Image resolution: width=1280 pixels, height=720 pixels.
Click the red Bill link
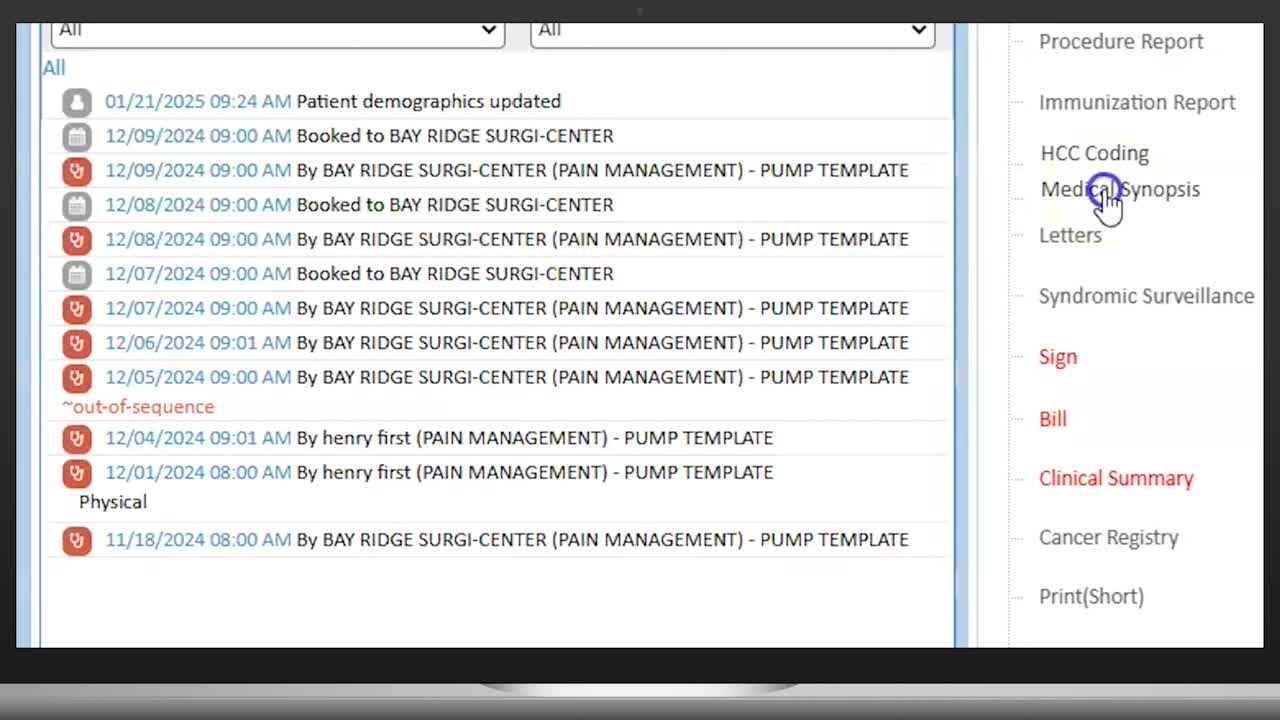coord(1052,419)
